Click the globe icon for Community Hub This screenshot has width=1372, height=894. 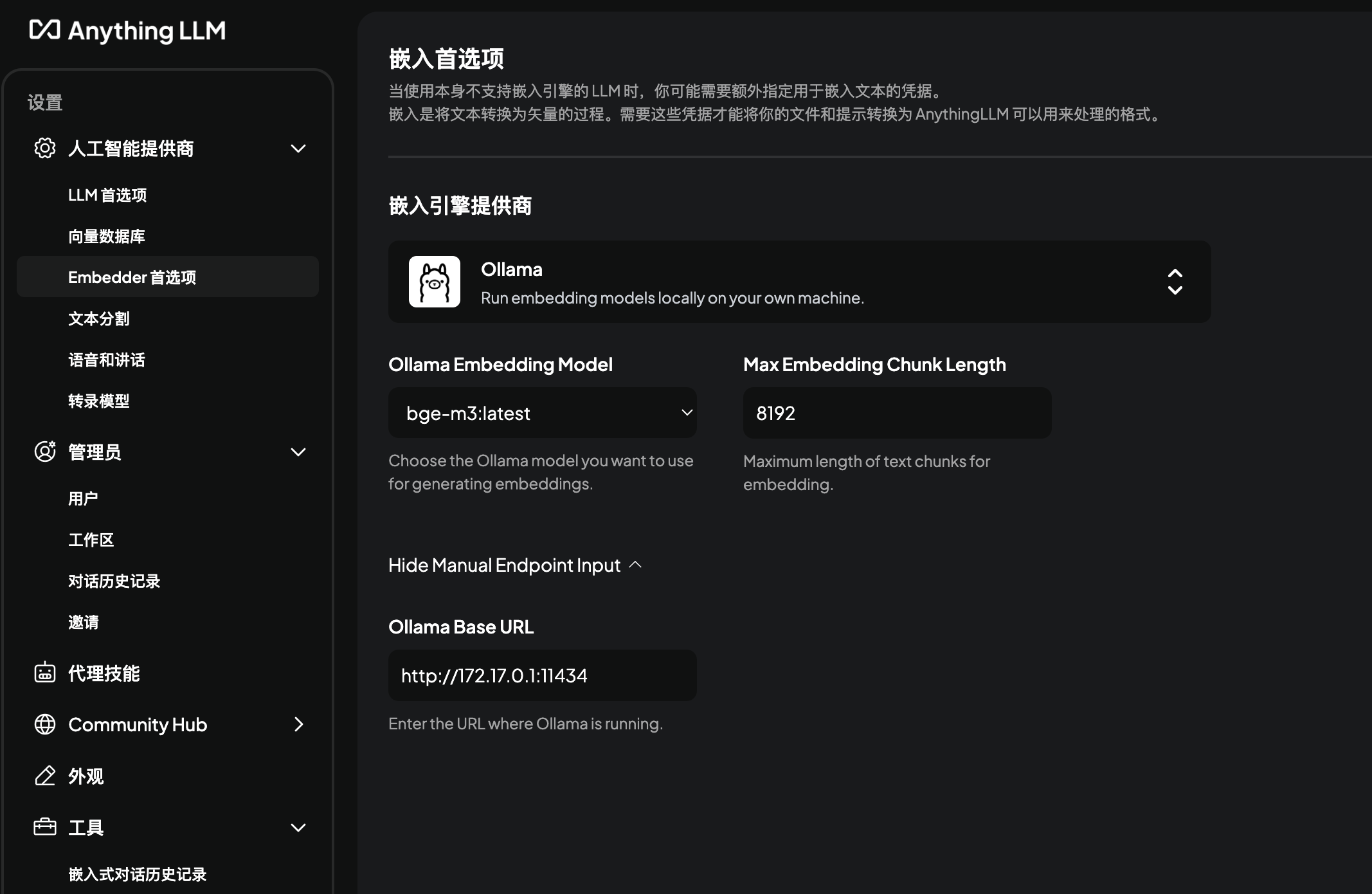44,724
